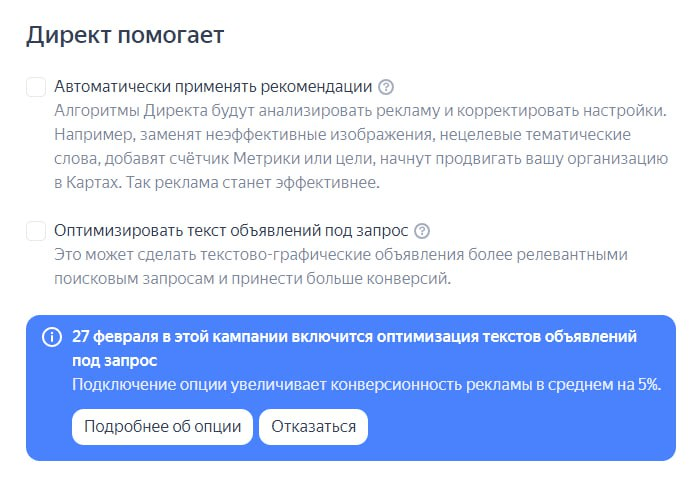Click the 'Директ помогает' section heading
Screen dimensions: 694x490
(125, 35)
